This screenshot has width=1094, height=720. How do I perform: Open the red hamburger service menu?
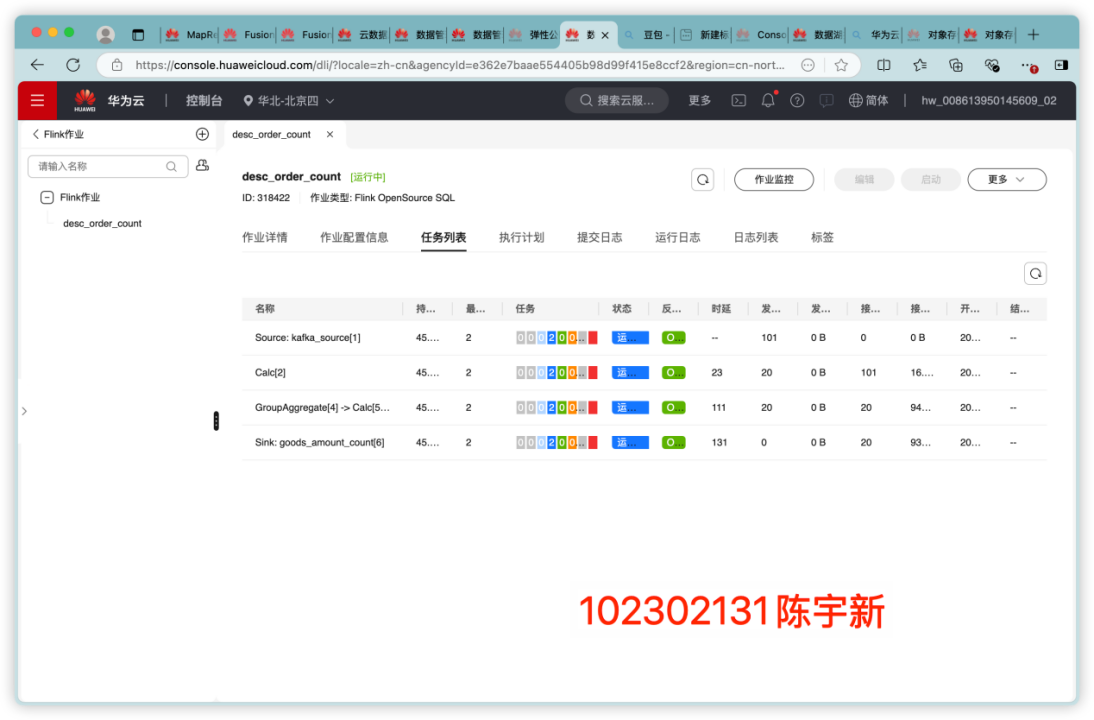[x=37, y=100]
